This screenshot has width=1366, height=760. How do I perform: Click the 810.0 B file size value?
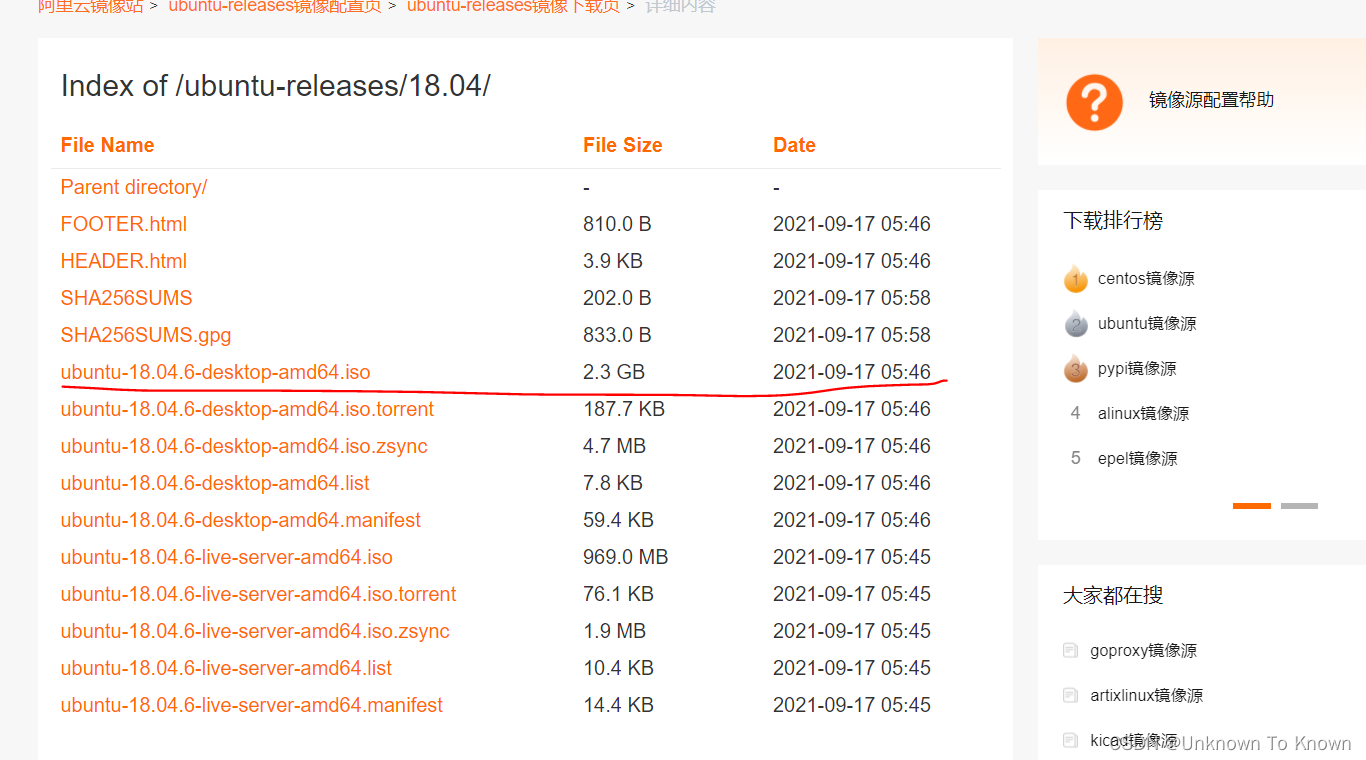617,224
